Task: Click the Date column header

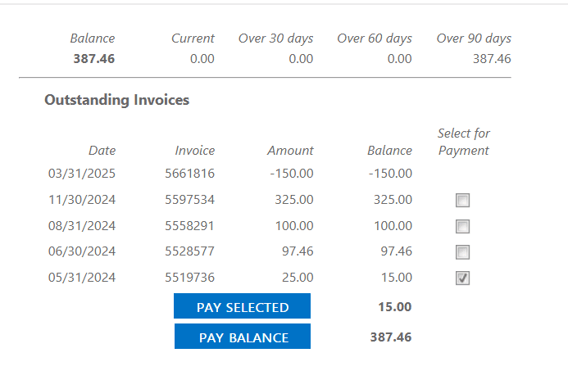Action: coord(102,150)
